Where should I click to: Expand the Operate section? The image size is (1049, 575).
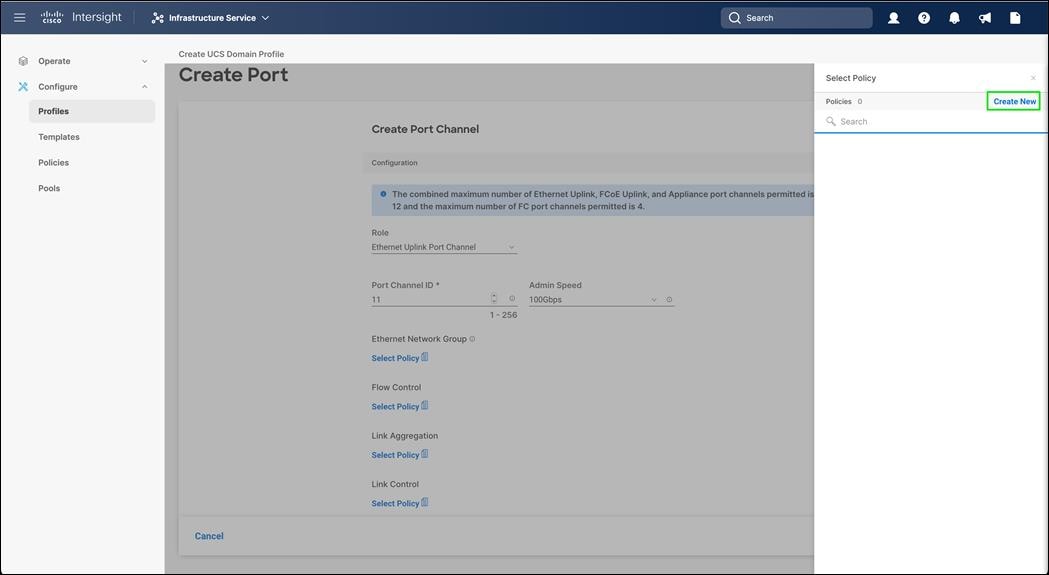pyautogui.click(x=145, y=61)
